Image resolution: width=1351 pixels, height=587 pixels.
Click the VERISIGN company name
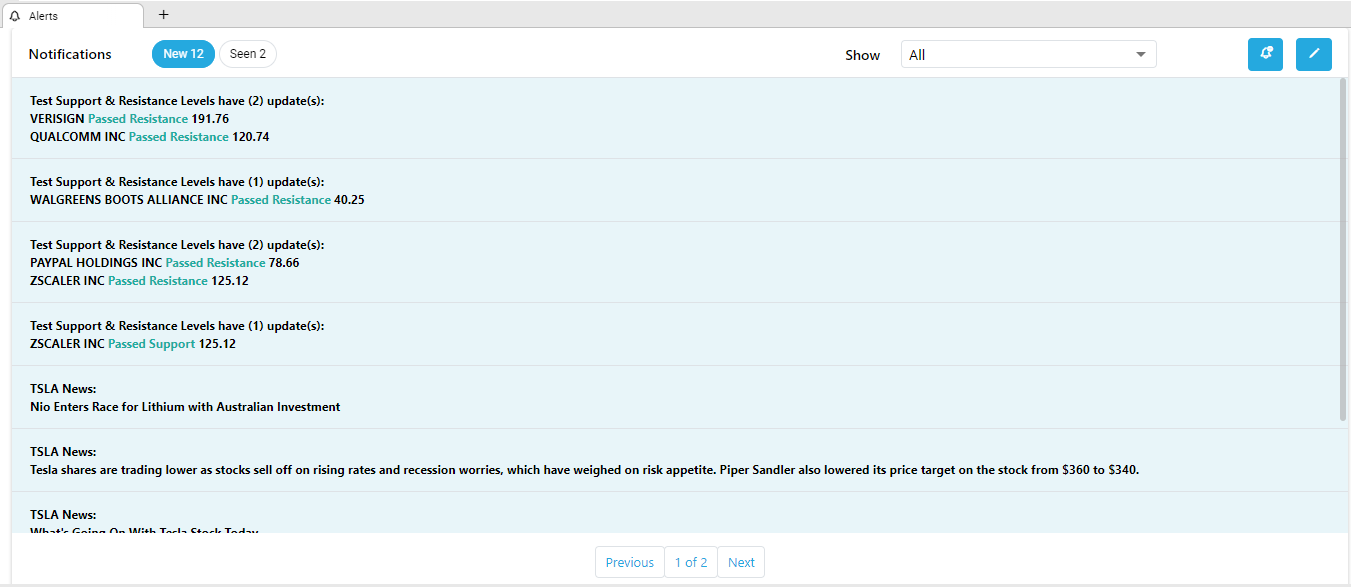click(x=57, y=119)
